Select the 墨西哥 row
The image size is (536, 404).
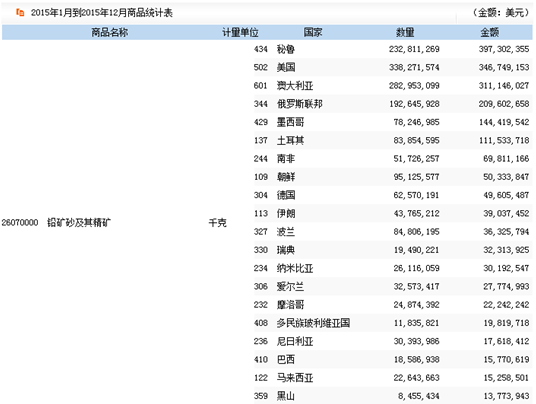pos(393,122)
